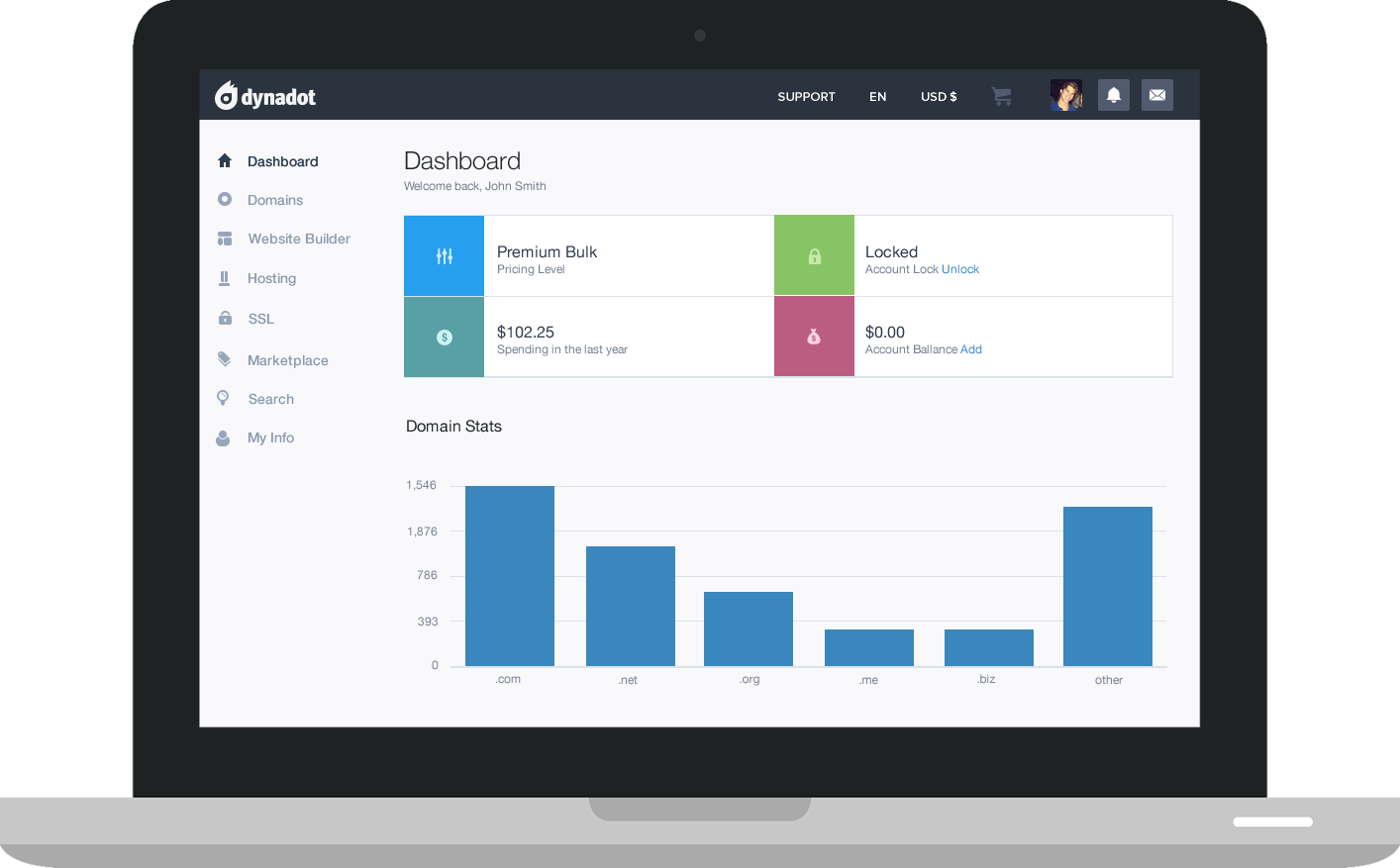Click the .com bar in chart

510,576
